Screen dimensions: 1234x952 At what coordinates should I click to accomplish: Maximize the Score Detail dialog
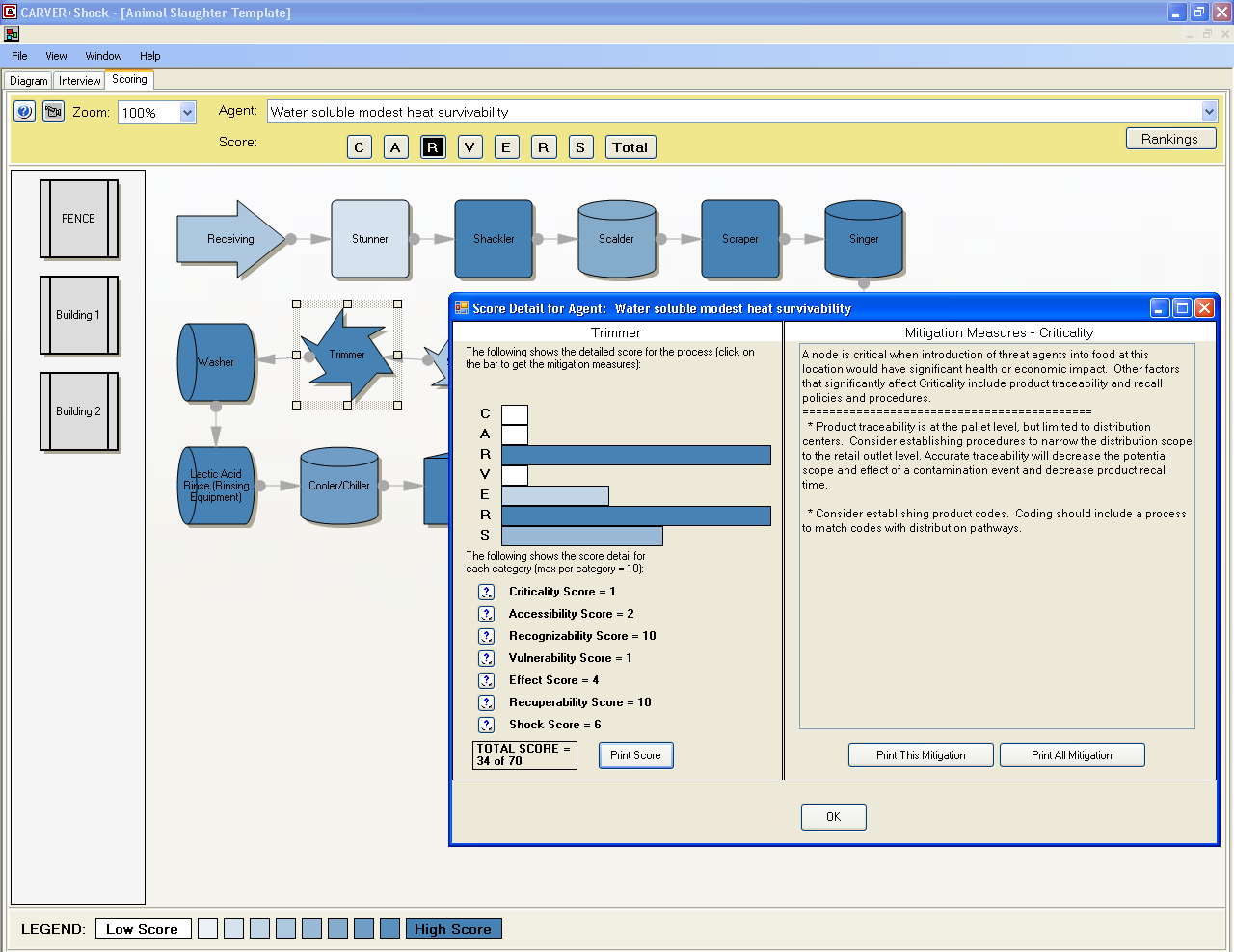[x=1182, y=308]
